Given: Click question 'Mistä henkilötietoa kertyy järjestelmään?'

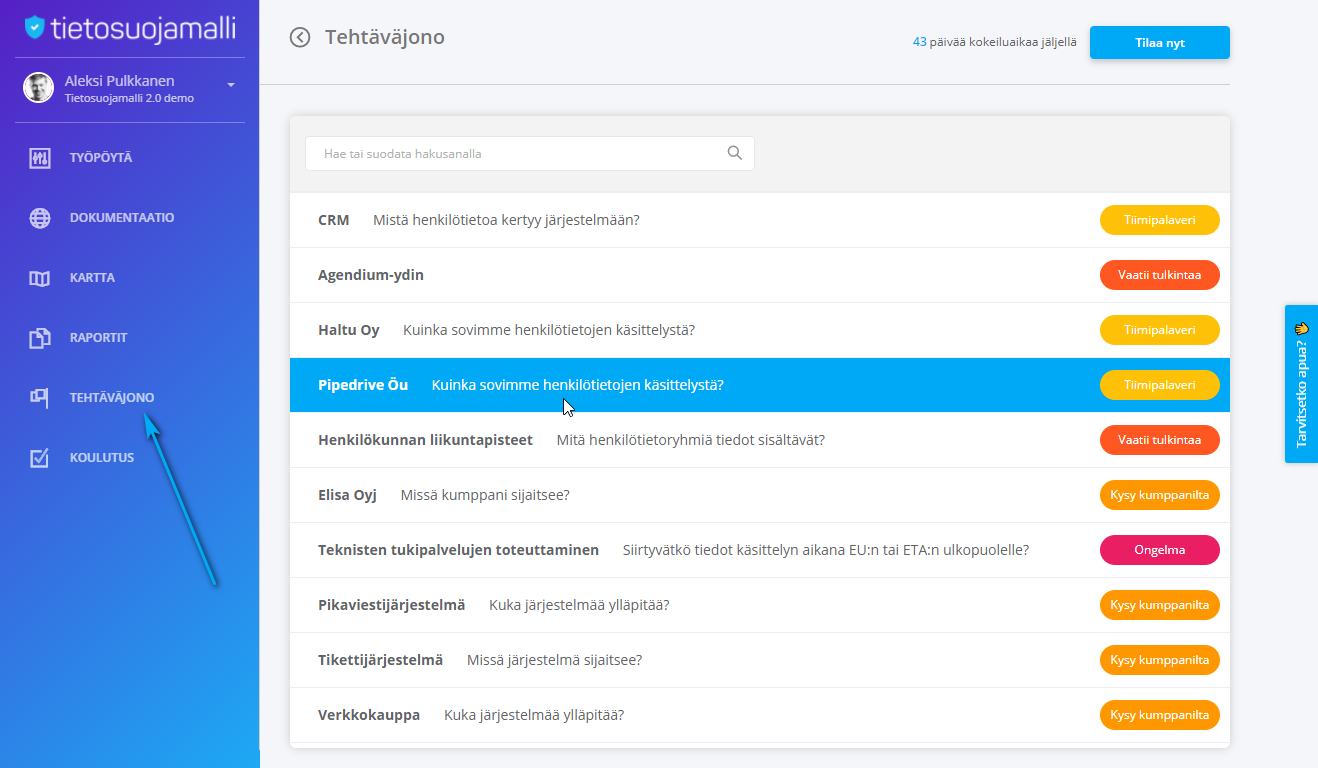Looking at the screenshot, I should (x=506, y=220).
